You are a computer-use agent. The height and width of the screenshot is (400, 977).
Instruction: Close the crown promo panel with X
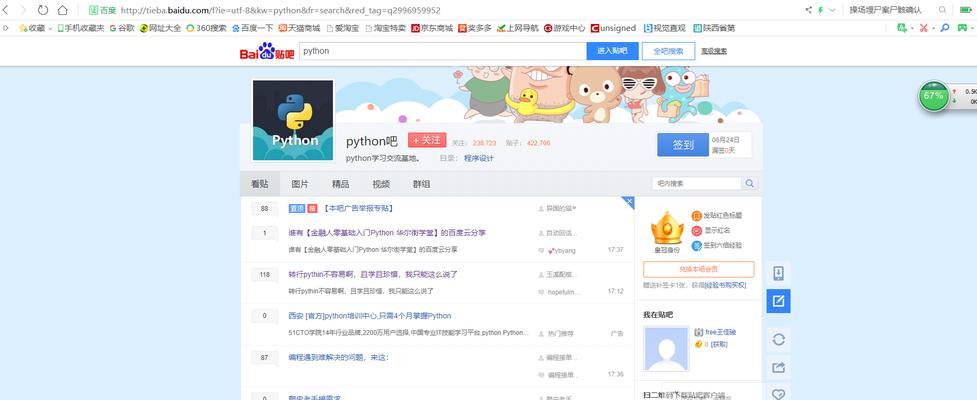click(x=629, y=201)
